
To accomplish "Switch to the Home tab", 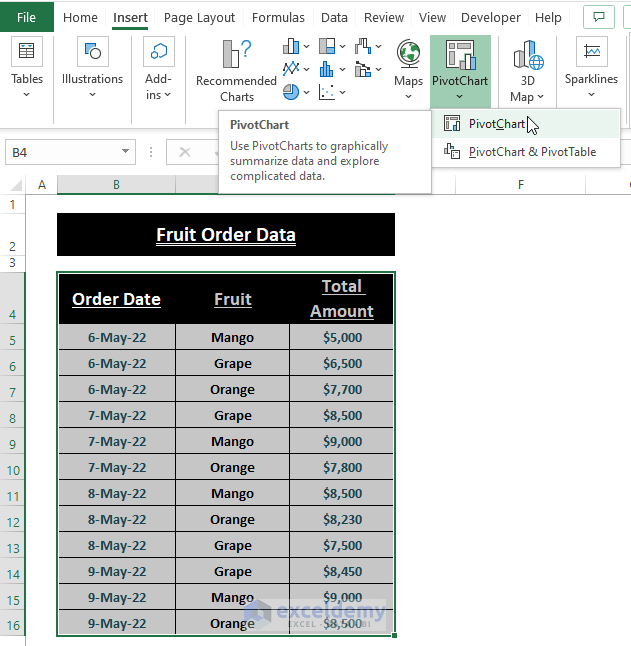I will coord(80,17).
